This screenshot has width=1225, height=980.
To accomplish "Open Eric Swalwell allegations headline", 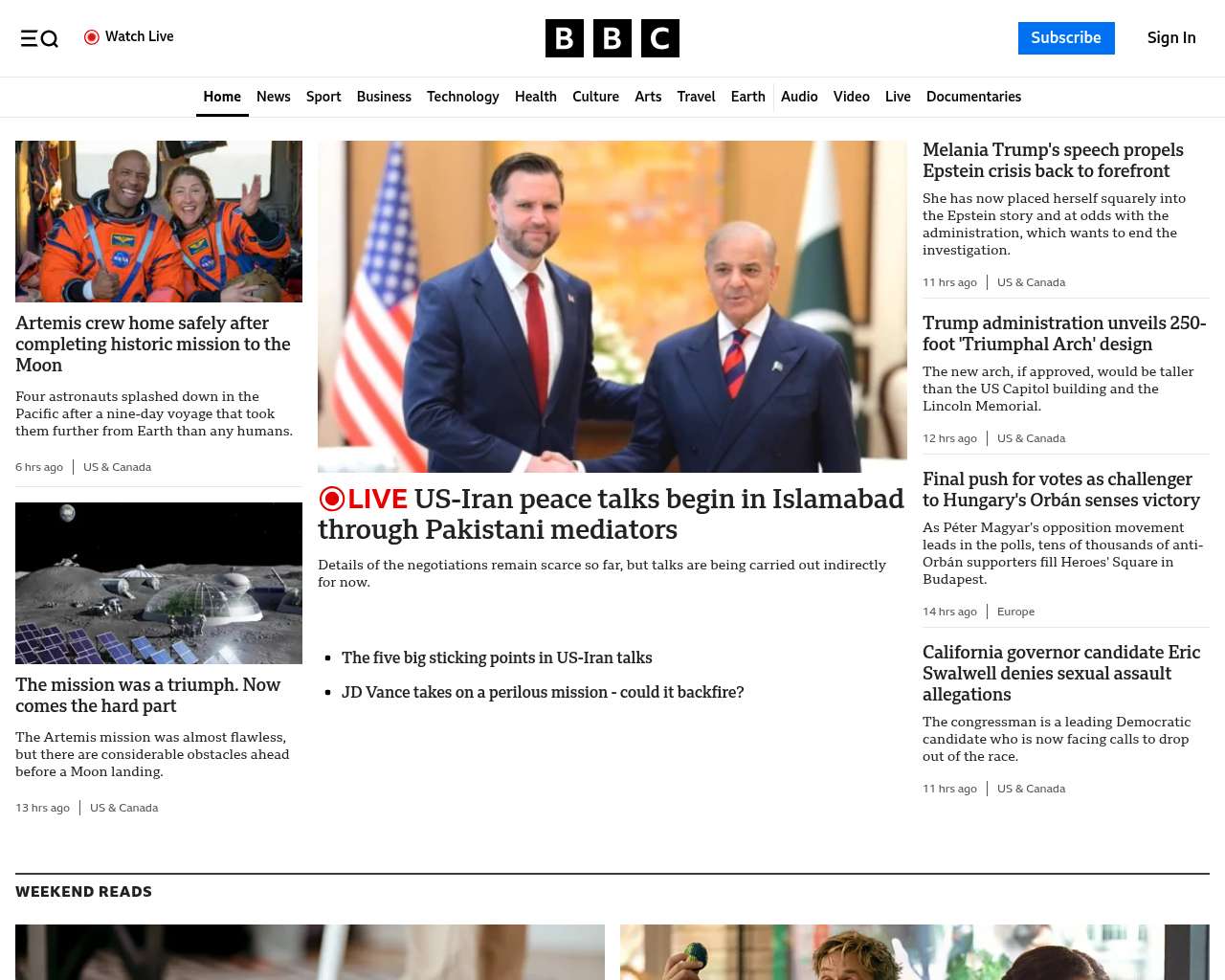I will 1060,673.
